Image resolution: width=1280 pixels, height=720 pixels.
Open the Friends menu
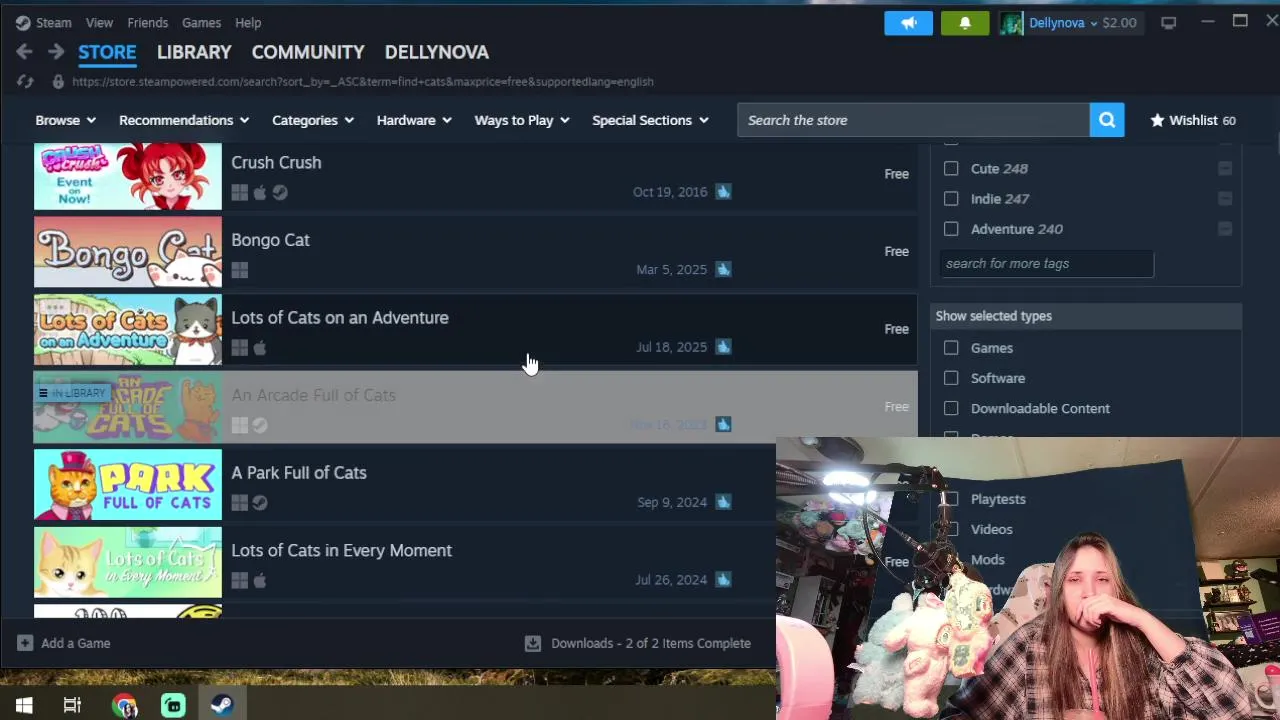point(147,22)
